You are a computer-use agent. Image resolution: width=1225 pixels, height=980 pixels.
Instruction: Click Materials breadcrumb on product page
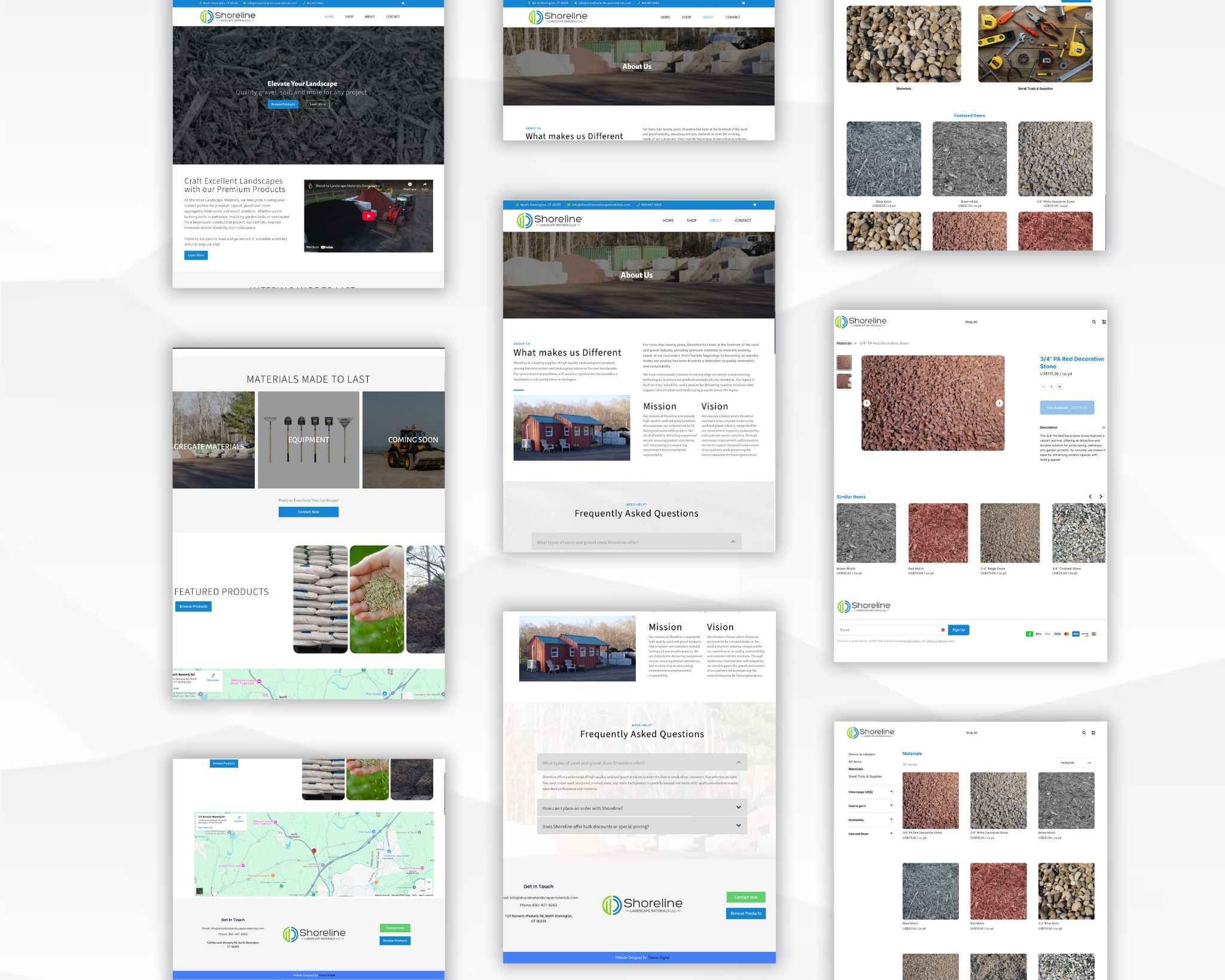point(844,343)
